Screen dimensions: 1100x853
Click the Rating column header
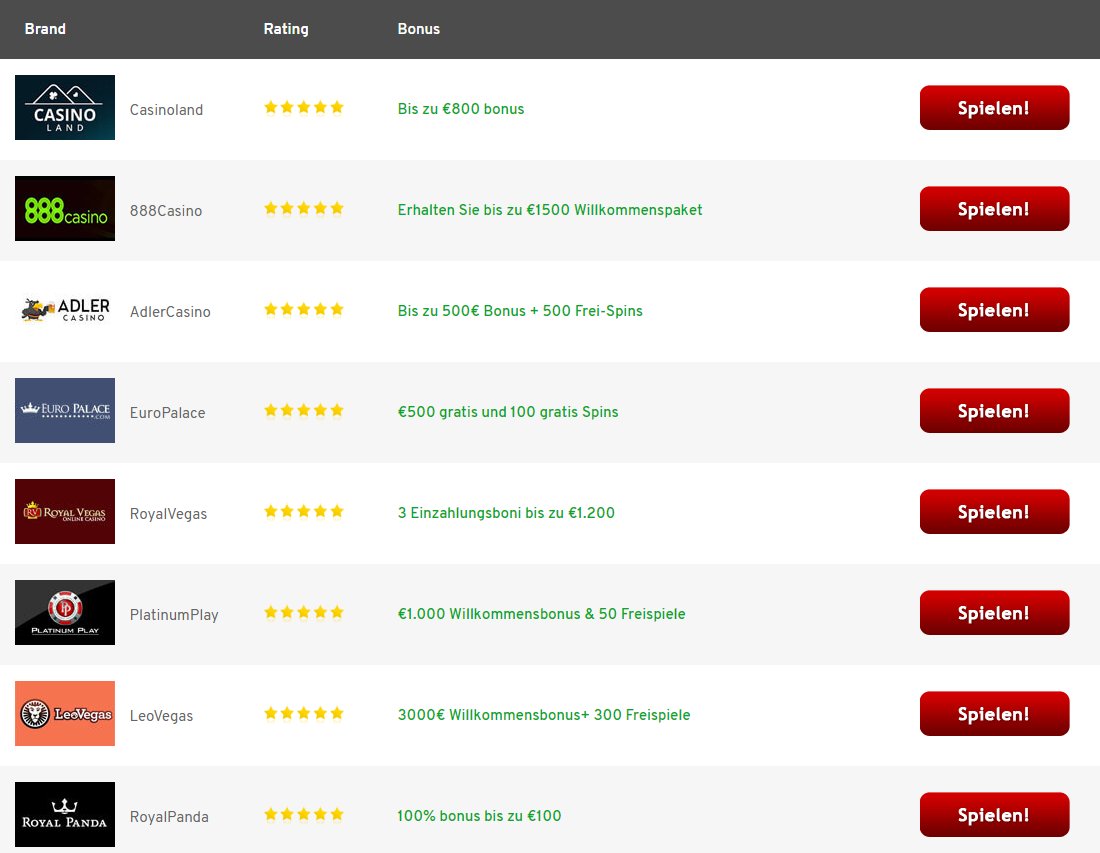tap(286, 29)
